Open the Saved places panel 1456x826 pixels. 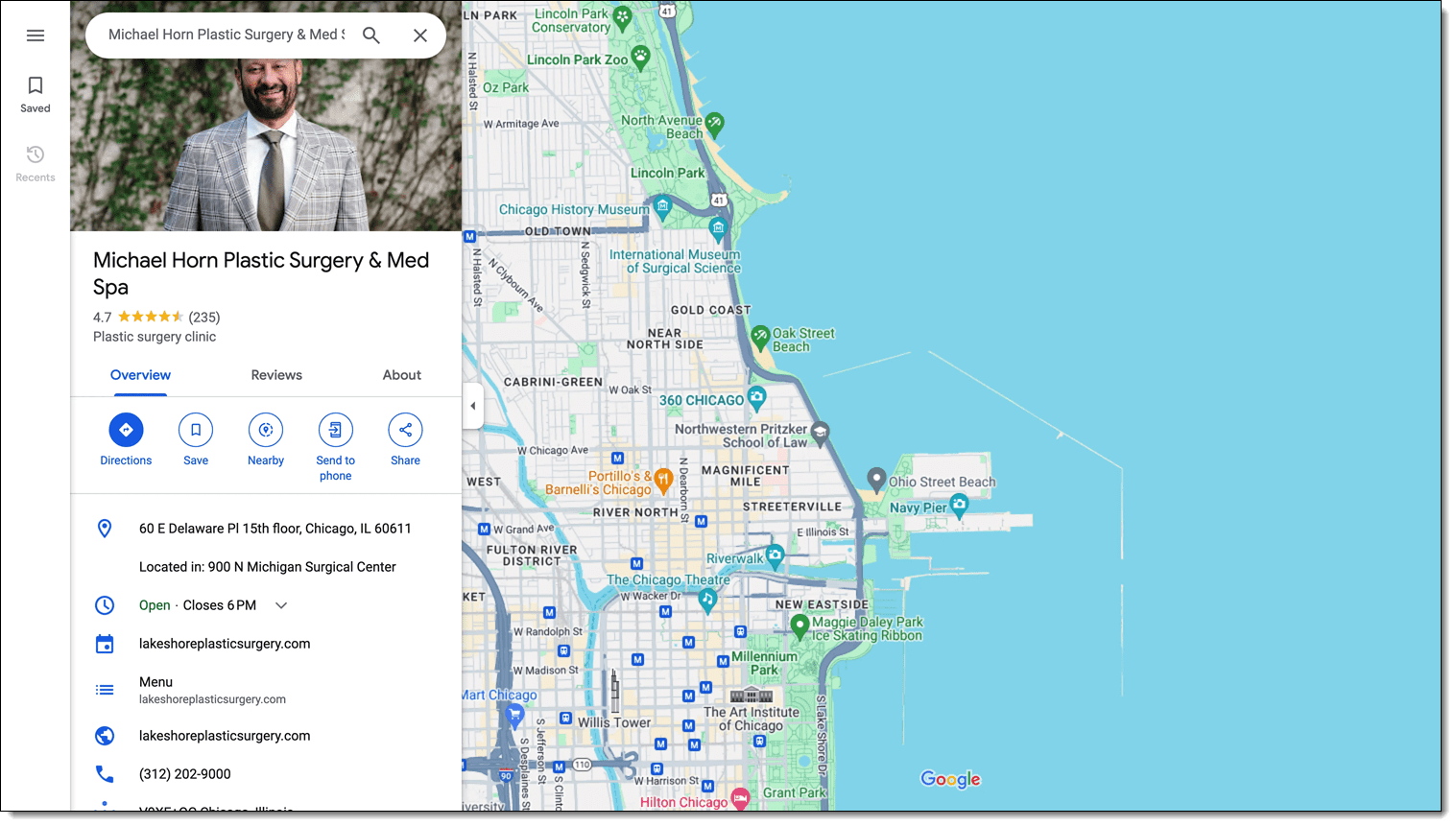[x=36, y=94]
